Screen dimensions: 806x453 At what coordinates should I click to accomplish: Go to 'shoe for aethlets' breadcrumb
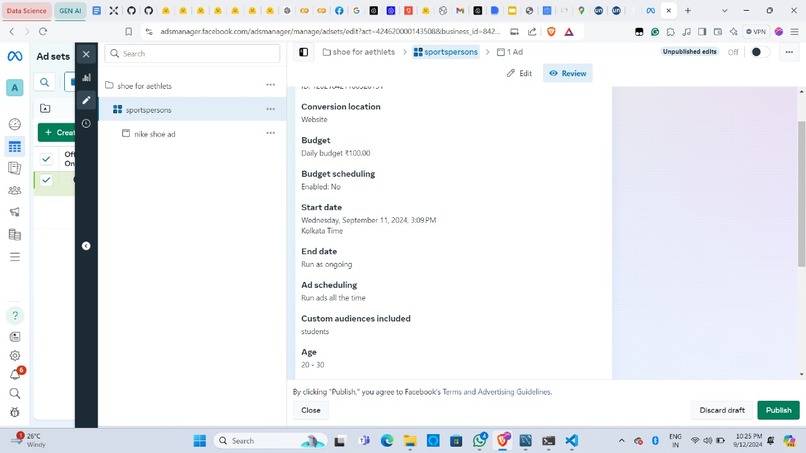(359, 52)
